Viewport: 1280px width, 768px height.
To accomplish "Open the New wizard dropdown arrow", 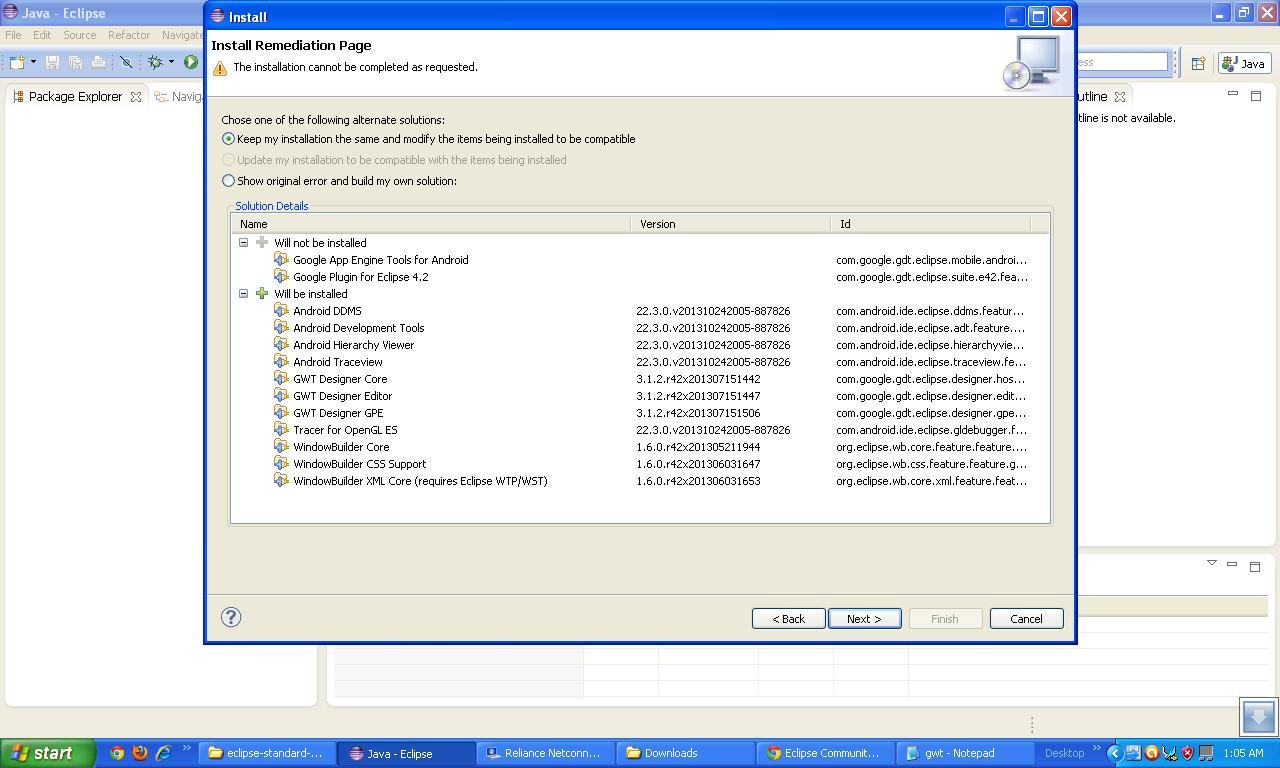I will (33, 62).
